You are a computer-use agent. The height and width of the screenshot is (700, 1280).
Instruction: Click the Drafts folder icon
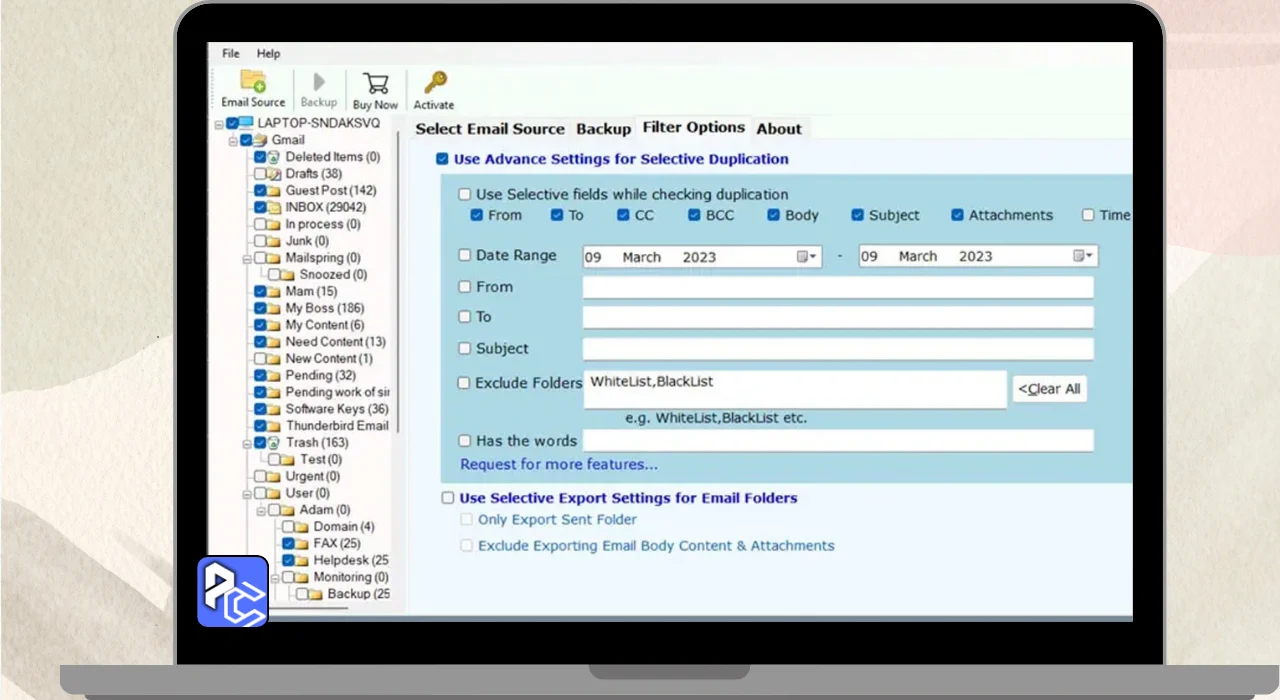point(274,174)
